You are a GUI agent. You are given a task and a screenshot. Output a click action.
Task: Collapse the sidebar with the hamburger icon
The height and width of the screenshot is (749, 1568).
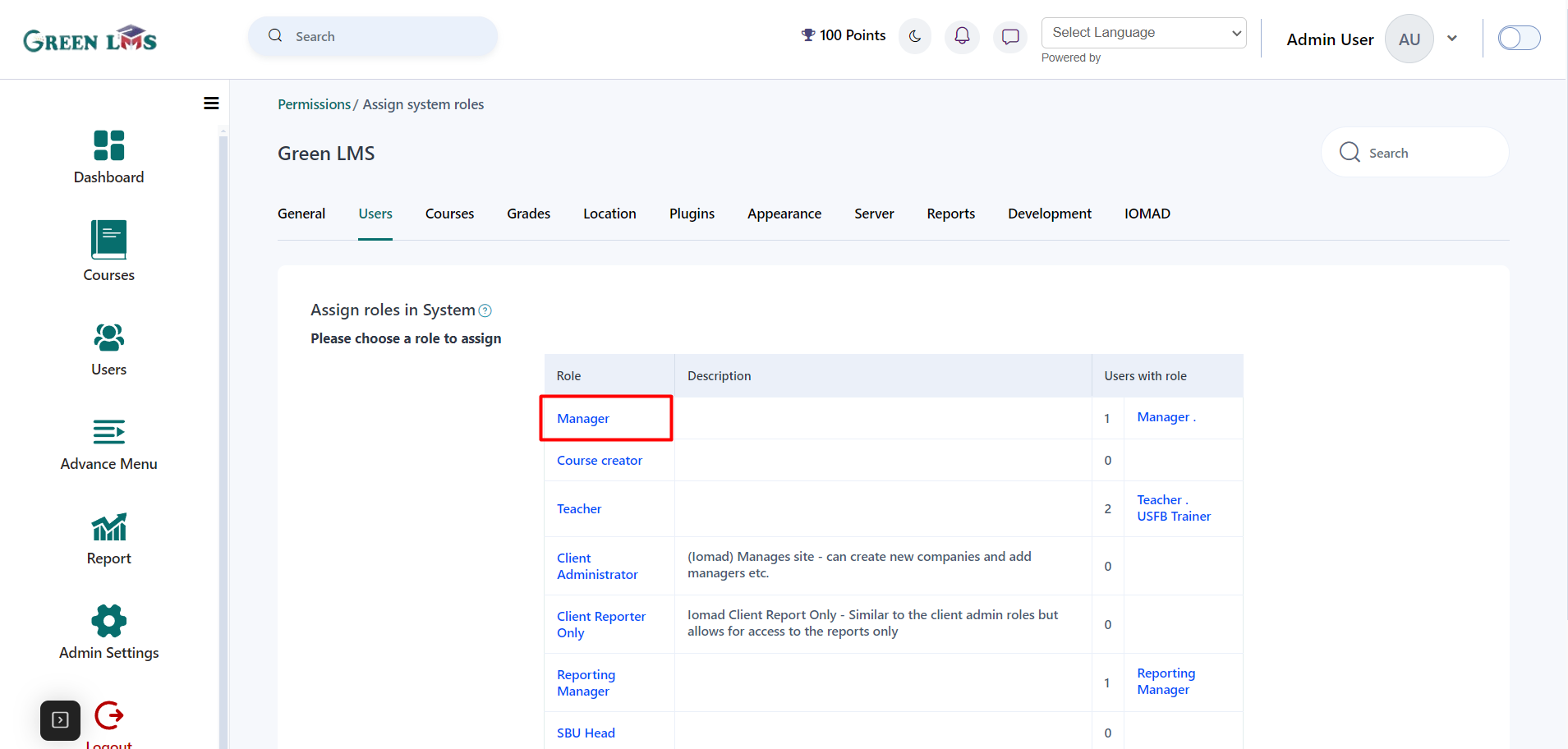click(x=211, y=103)
